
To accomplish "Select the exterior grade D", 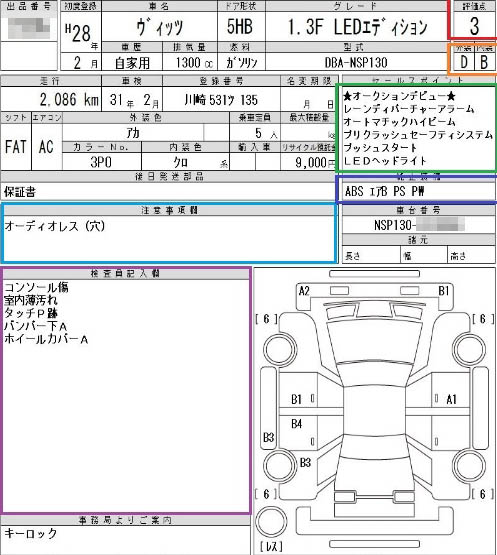I will coord(464,62).
